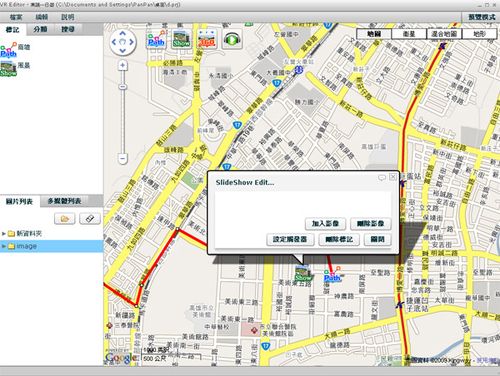Click the eraser icon beside folder button

click(x=90, y=219)
